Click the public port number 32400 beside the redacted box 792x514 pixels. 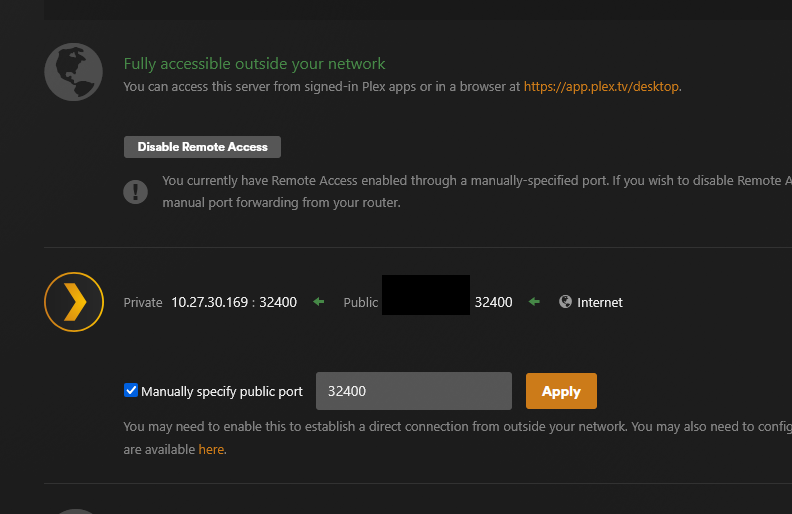(493, 302)
